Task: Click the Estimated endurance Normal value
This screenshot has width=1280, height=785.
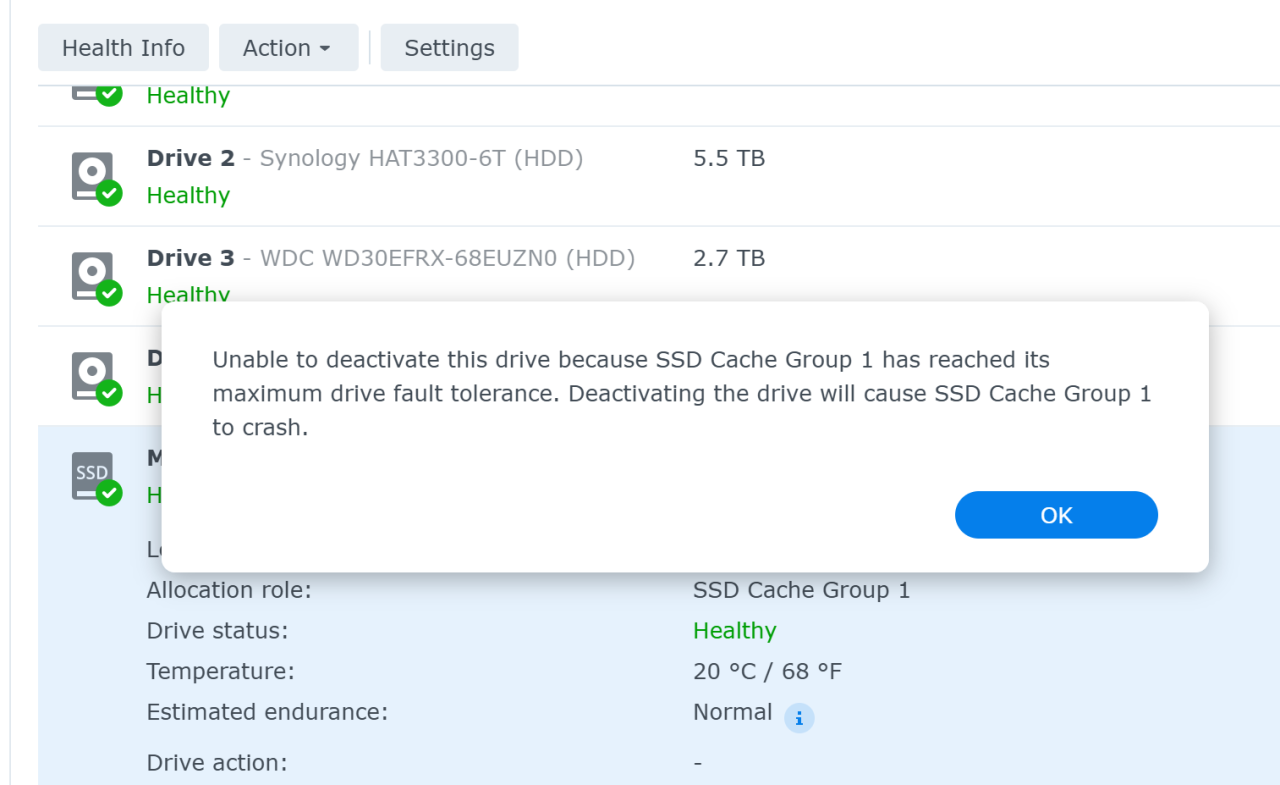Action: (x=732, y=712)
